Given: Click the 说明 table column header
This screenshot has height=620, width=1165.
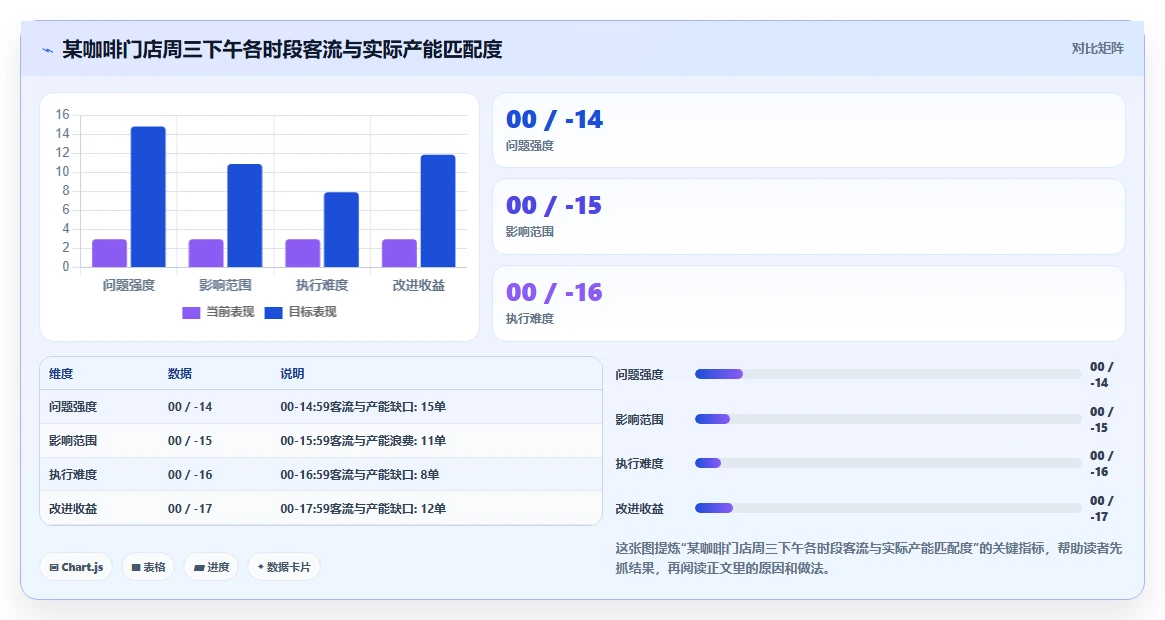Looking at the screenshot, I should [x=292, y=374].
